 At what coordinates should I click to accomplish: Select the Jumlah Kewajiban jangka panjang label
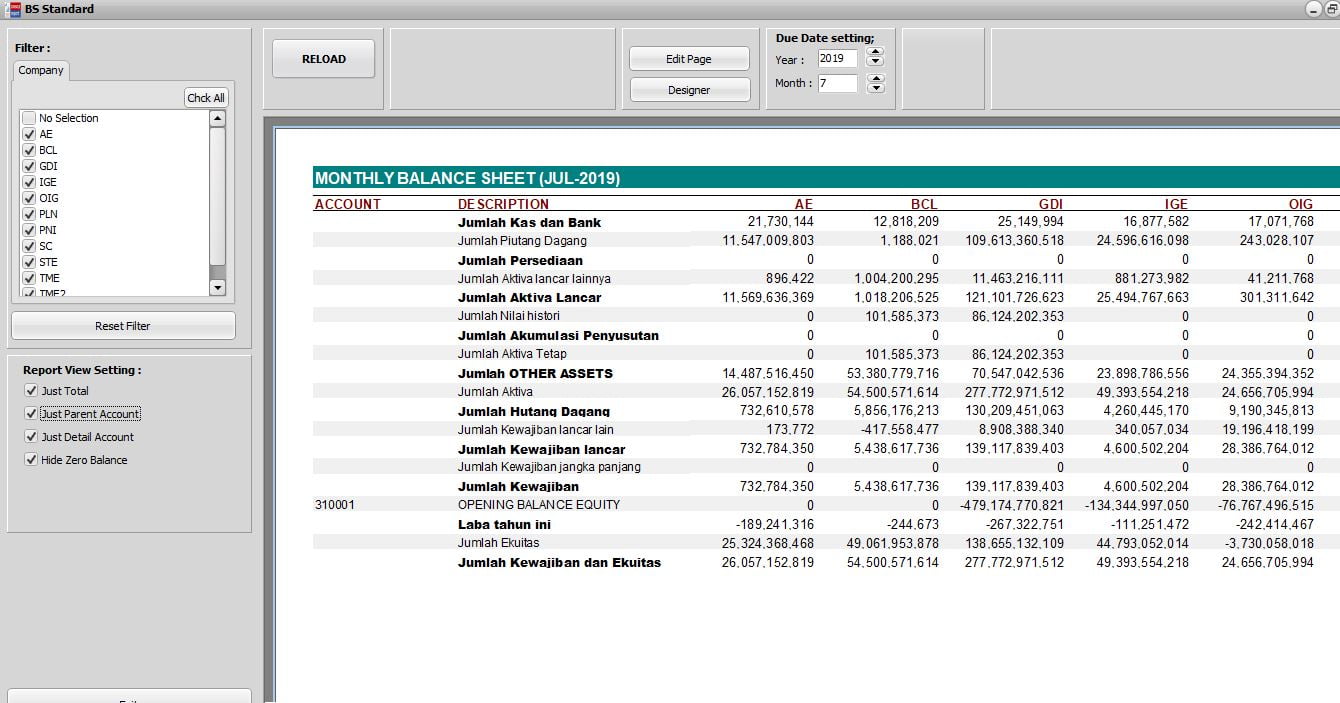(549, 467)
